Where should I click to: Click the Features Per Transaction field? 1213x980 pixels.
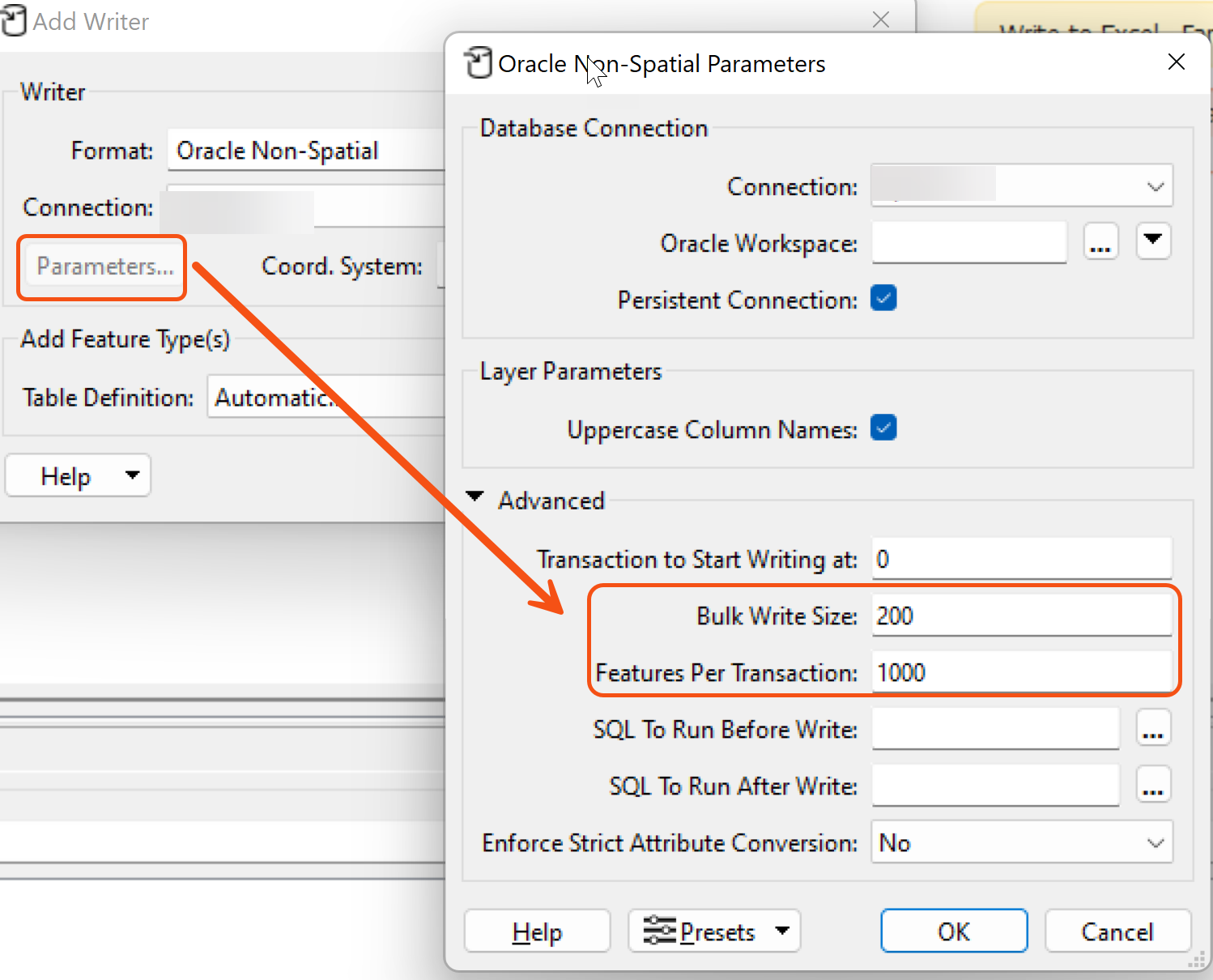click(1022, 672)
